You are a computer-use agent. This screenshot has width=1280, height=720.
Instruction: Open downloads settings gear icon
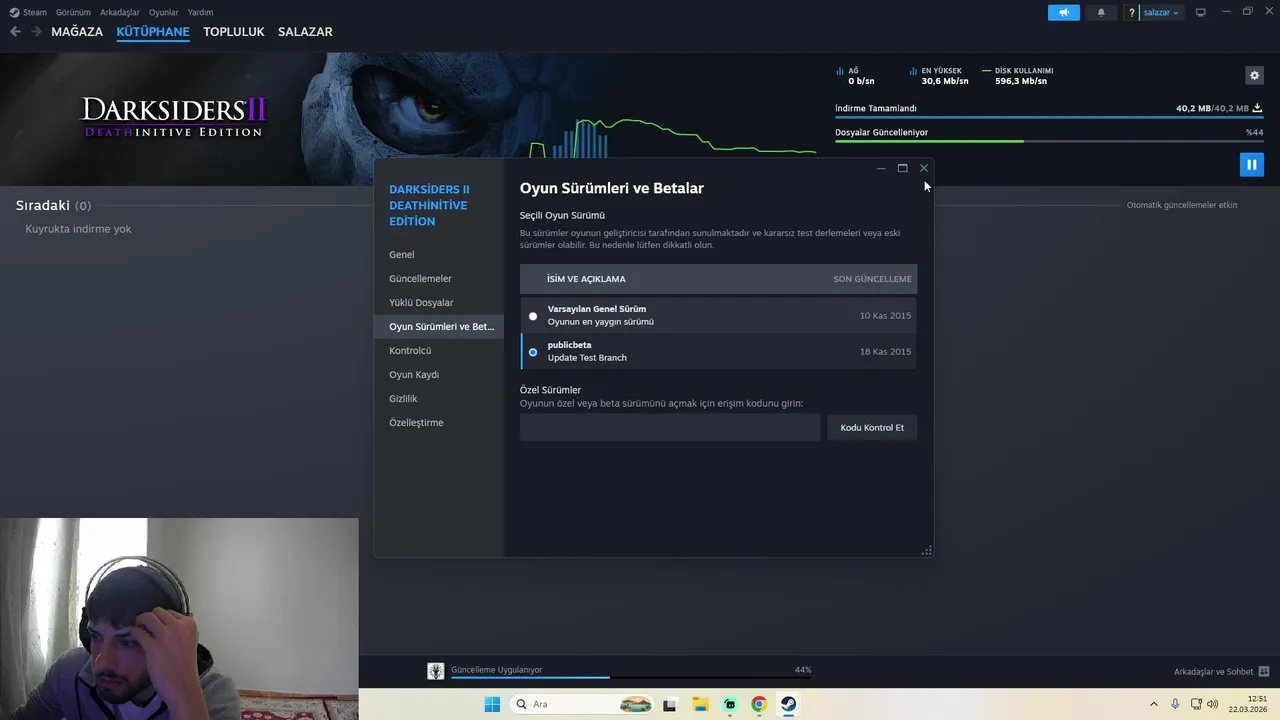click(x=1254, y=75)
